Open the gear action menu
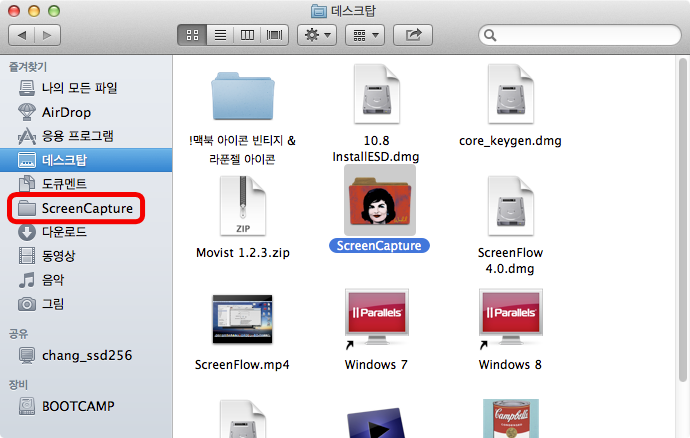This screenshot has height=438, width=690. (317, 35)
